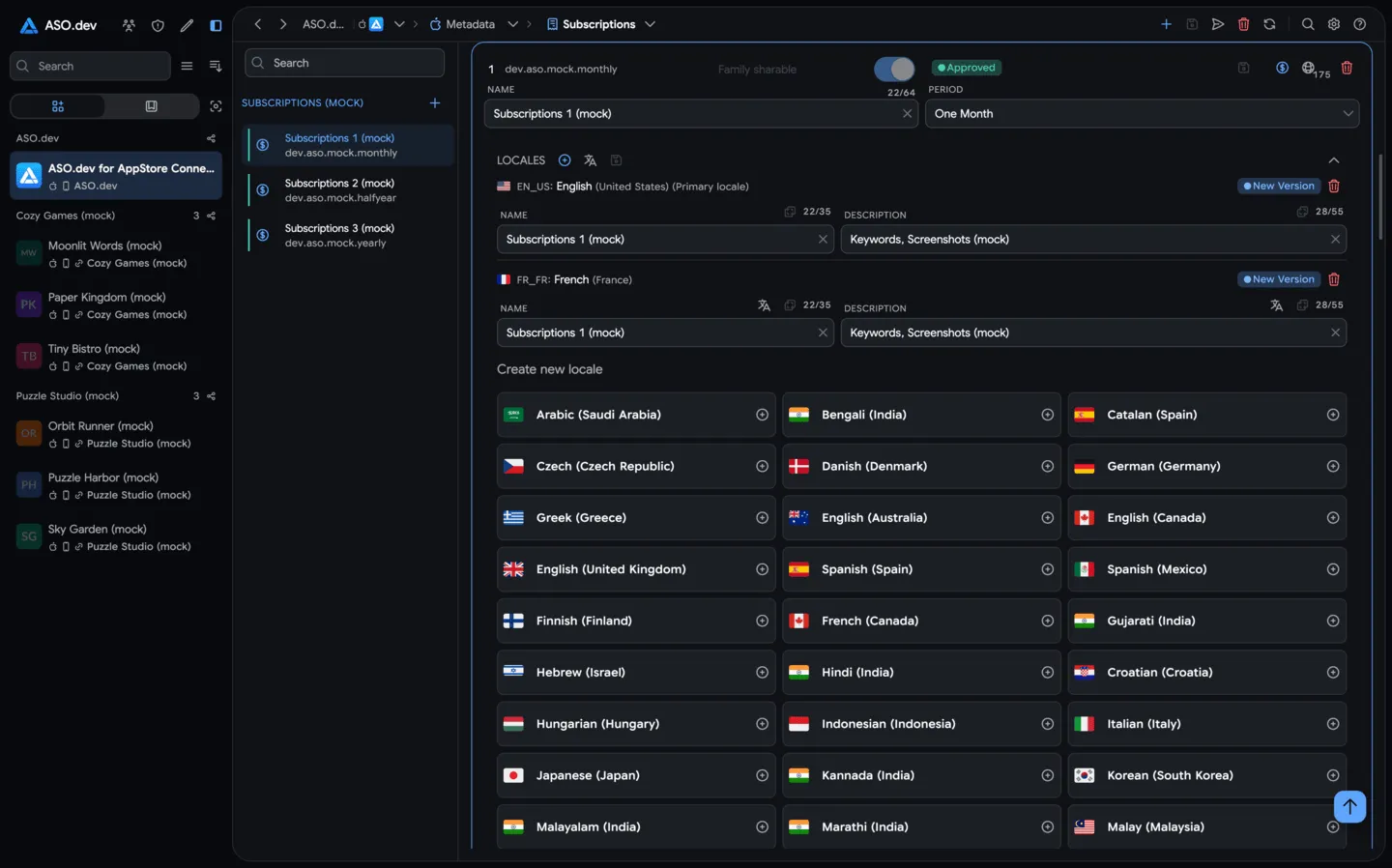Toggle the Family sharable switch
This screenshot has height=868, width=1392.
[x=894, y=69]
